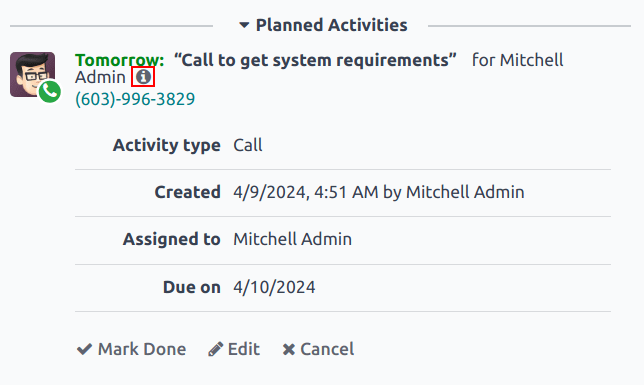Click the Edit pencil icon

[215, 349]
